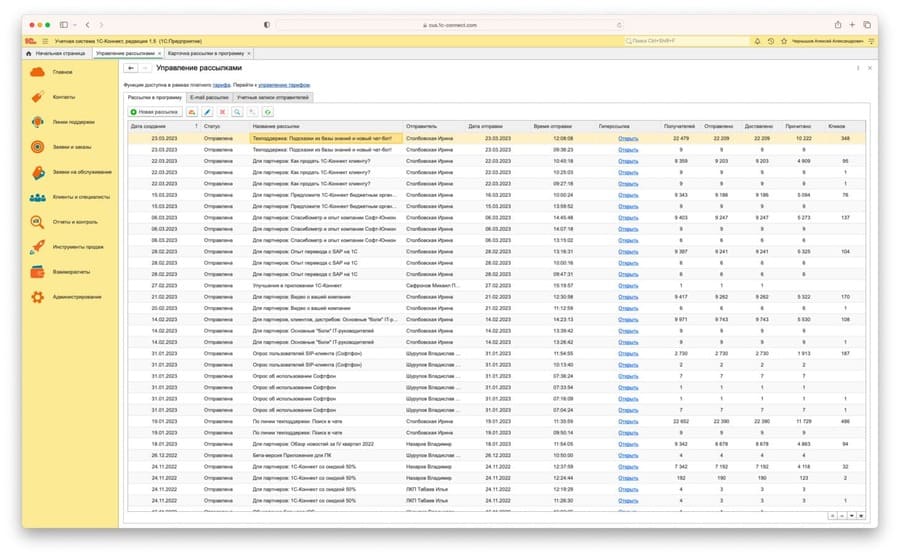Screen dimensions: 900x557
Task: Click the cancel search toolbar icon
Action: coord(252,112)
